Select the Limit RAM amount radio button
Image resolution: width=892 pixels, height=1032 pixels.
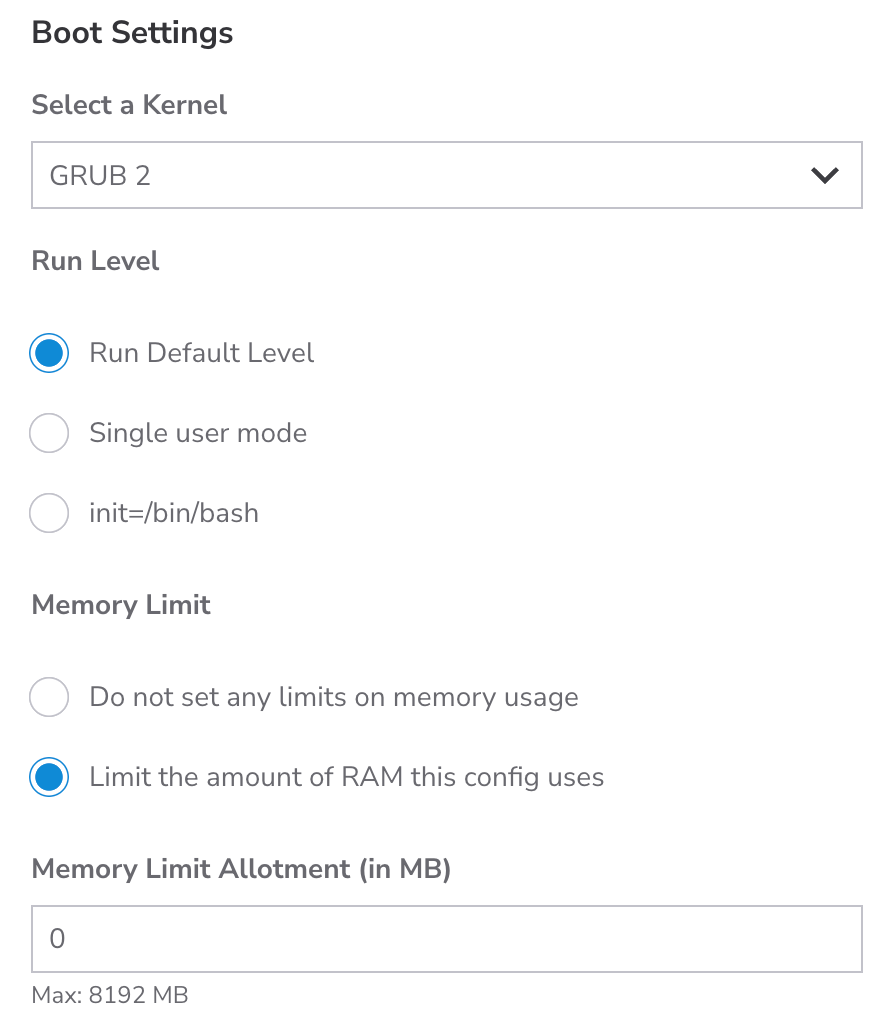tap(49, 777)
